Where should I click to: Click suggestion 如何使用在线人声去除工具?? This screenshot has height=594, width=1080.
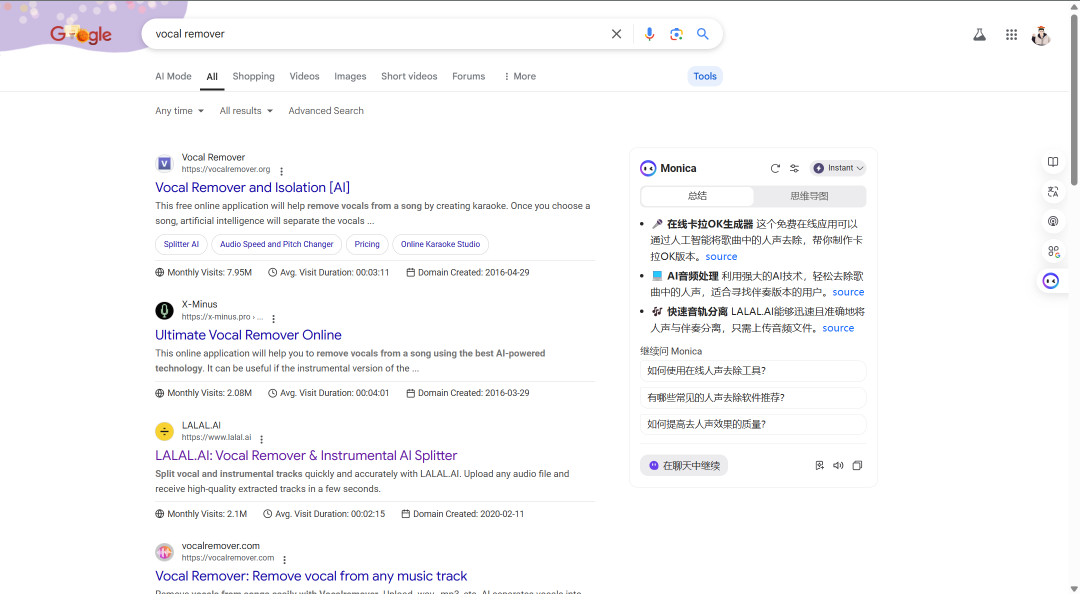[x=753, y=371]
